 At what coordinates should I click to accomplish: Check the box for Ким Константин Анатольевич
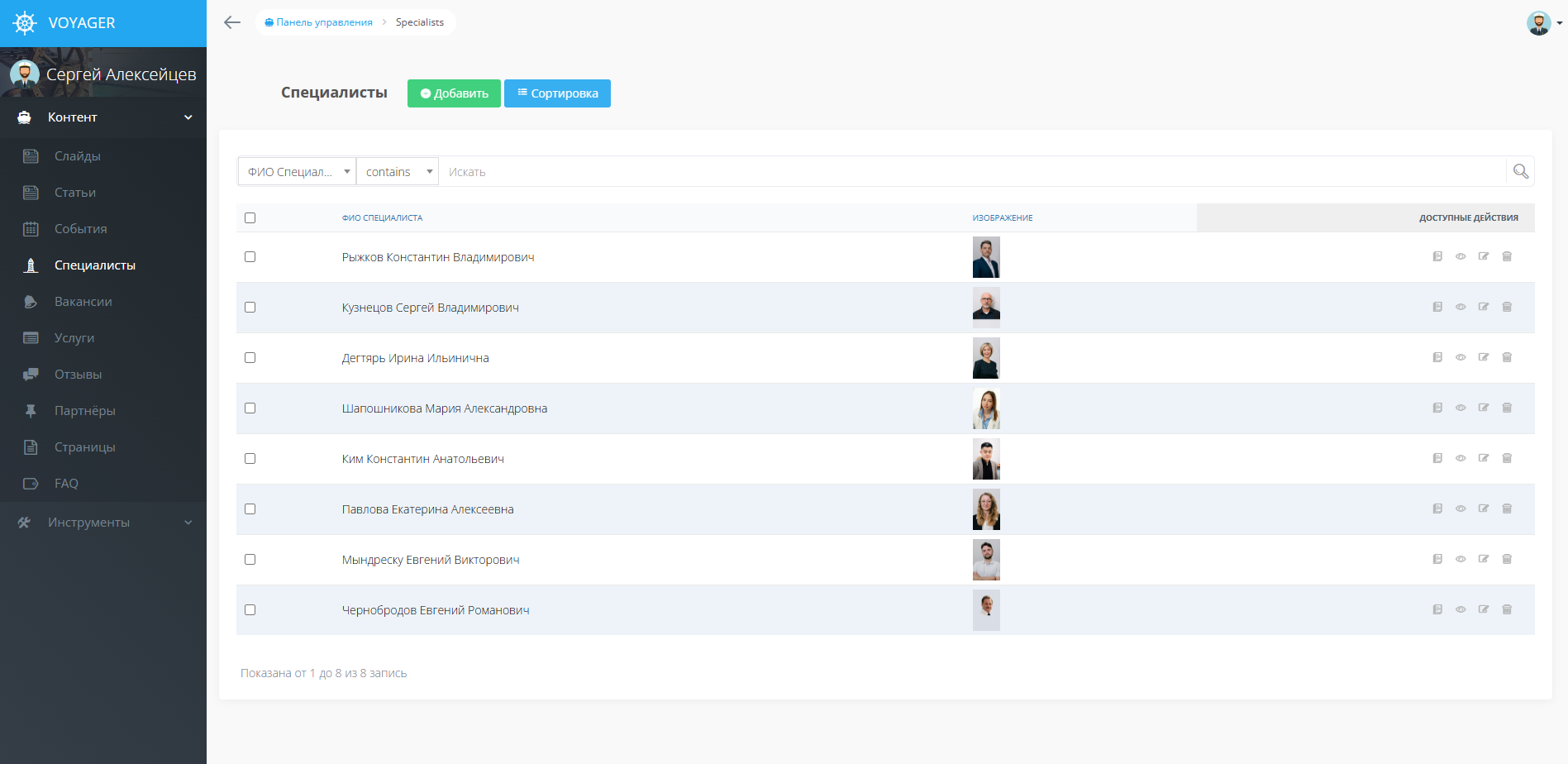[x=250, y=458]
